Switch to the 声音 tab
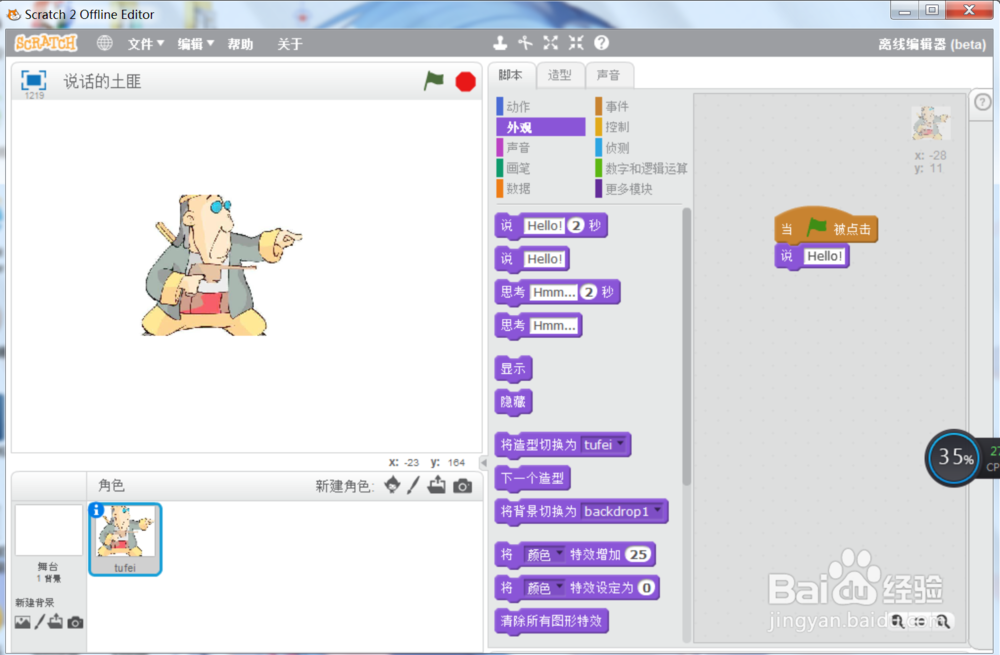 [609, 75]
